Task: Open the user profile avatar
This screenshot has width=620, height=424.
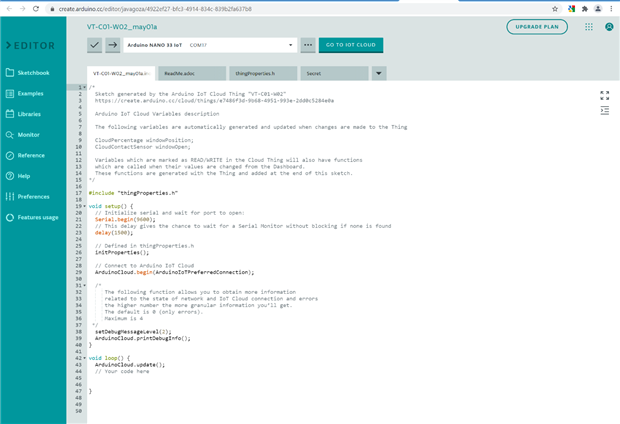Action: click(609, 27)
